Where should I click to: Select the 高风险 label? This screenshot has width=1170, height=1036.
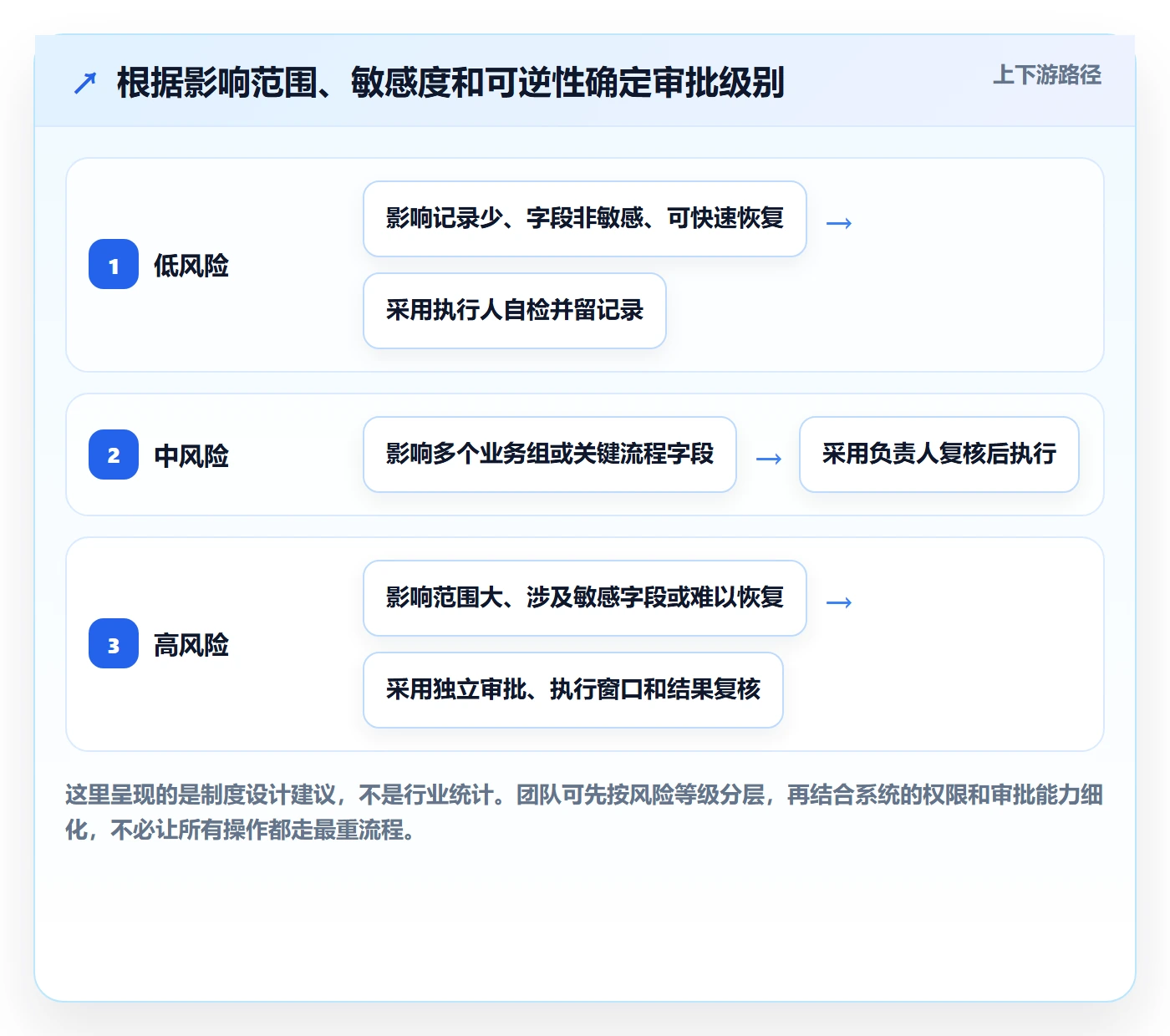191,645
